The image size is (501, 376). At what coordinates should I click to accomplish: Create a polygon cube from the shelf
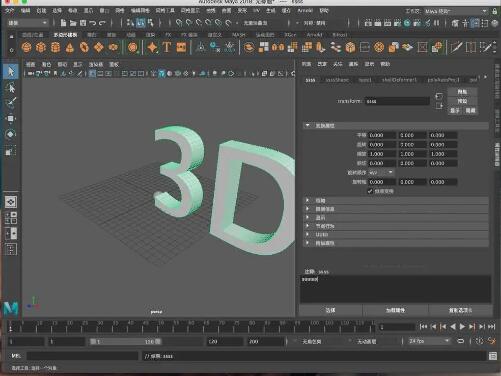tap(41, 47)
